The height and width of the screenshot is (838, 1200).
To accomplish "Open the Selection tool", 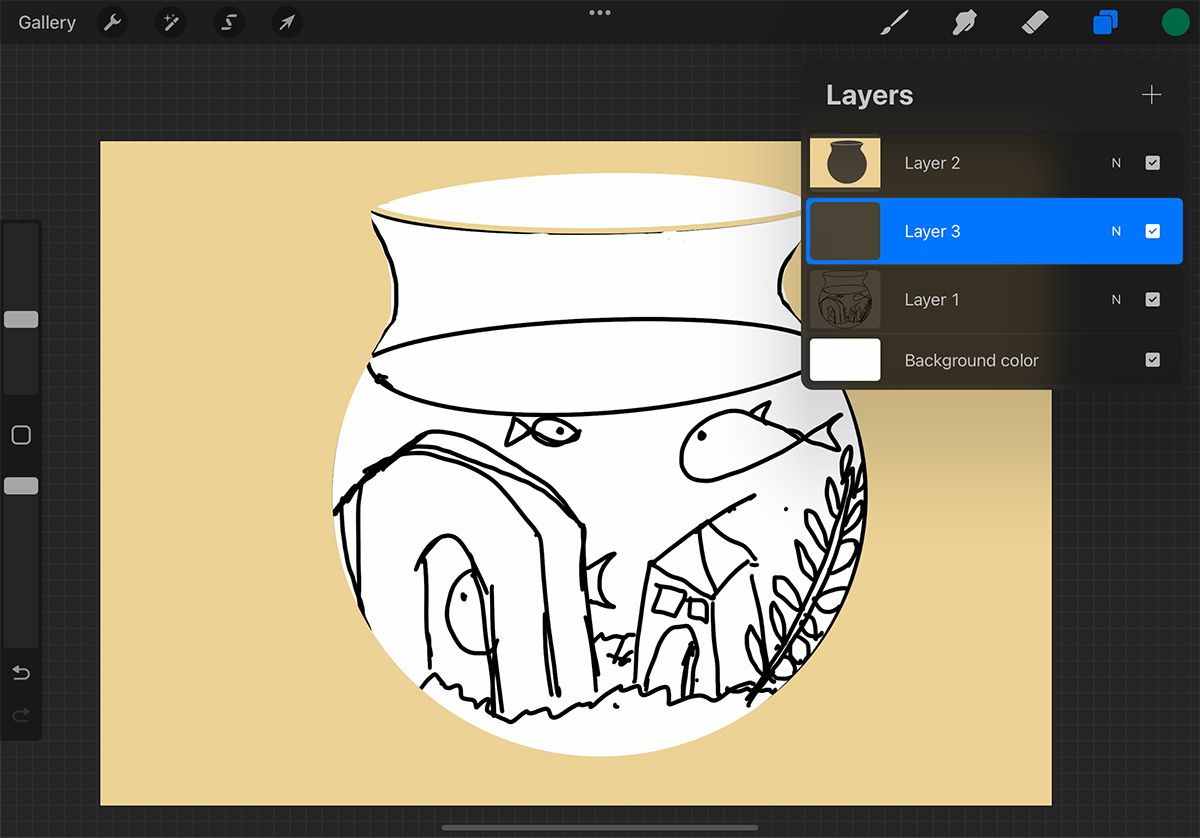I will [x=228, y=22].
